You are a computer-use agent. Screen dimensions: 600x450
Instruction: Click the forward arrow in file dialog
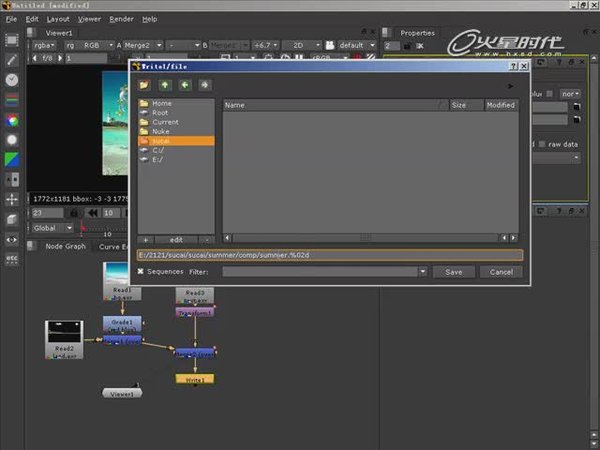(204, 85)
